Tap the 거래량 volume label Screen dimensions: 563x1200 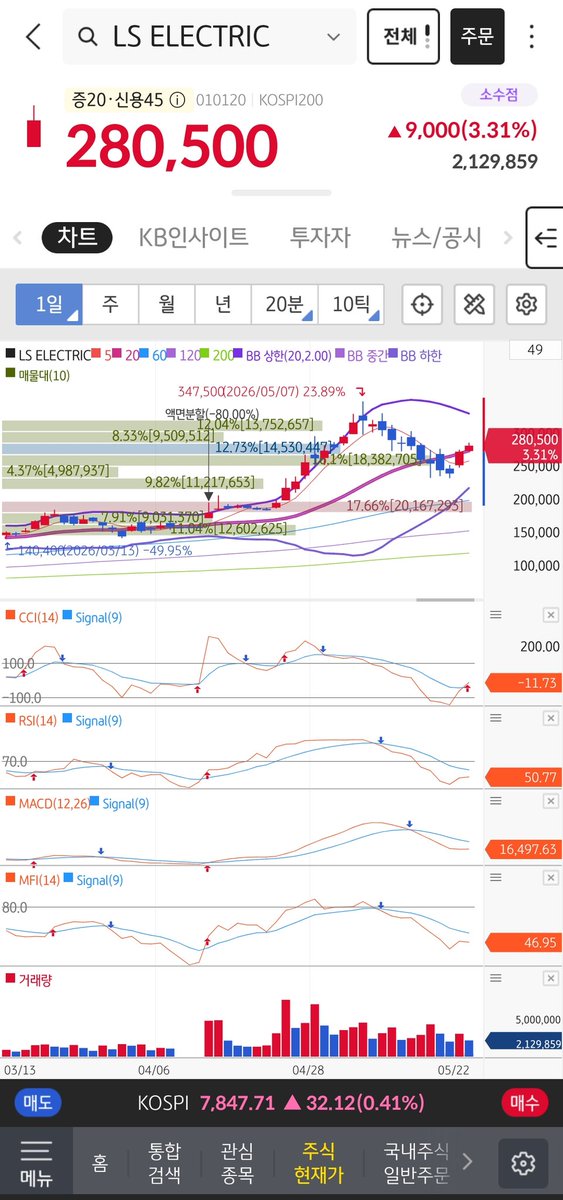29,980
